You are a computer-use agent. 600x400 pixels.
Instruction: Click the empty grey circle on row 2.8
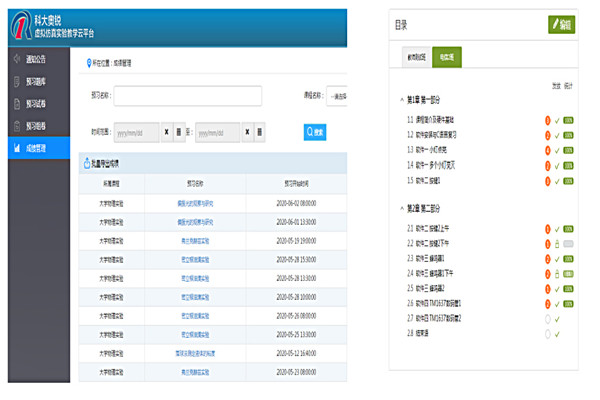click(548, 334)
